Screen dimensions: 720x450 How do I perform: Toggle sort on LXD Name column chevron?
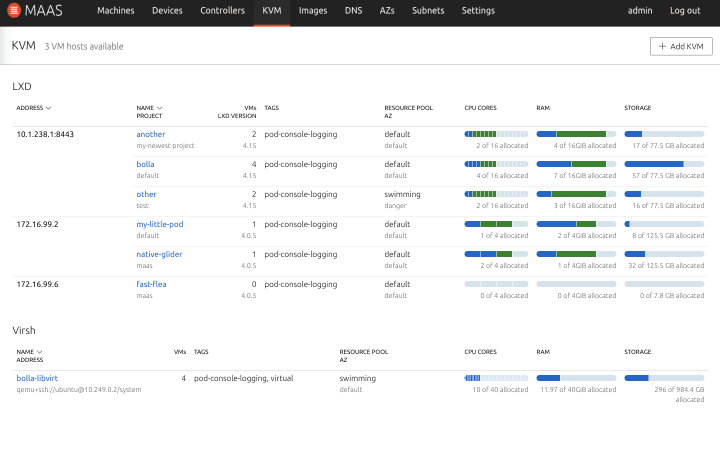click(159, 108)
